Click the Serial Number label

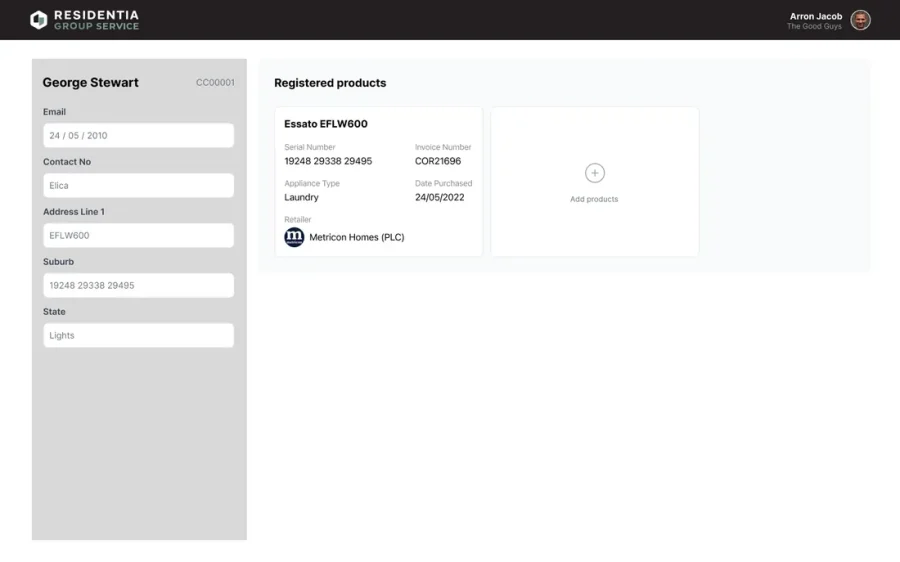point(309,148)
